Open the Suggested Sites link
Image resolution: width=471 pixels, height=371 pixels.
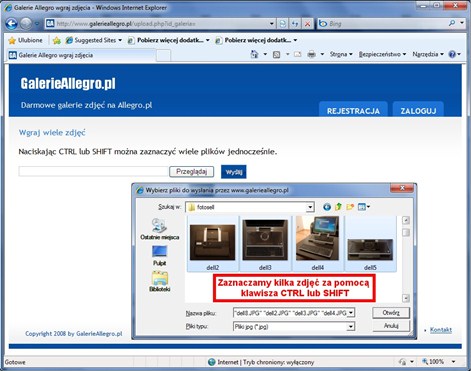coord(94,40)
